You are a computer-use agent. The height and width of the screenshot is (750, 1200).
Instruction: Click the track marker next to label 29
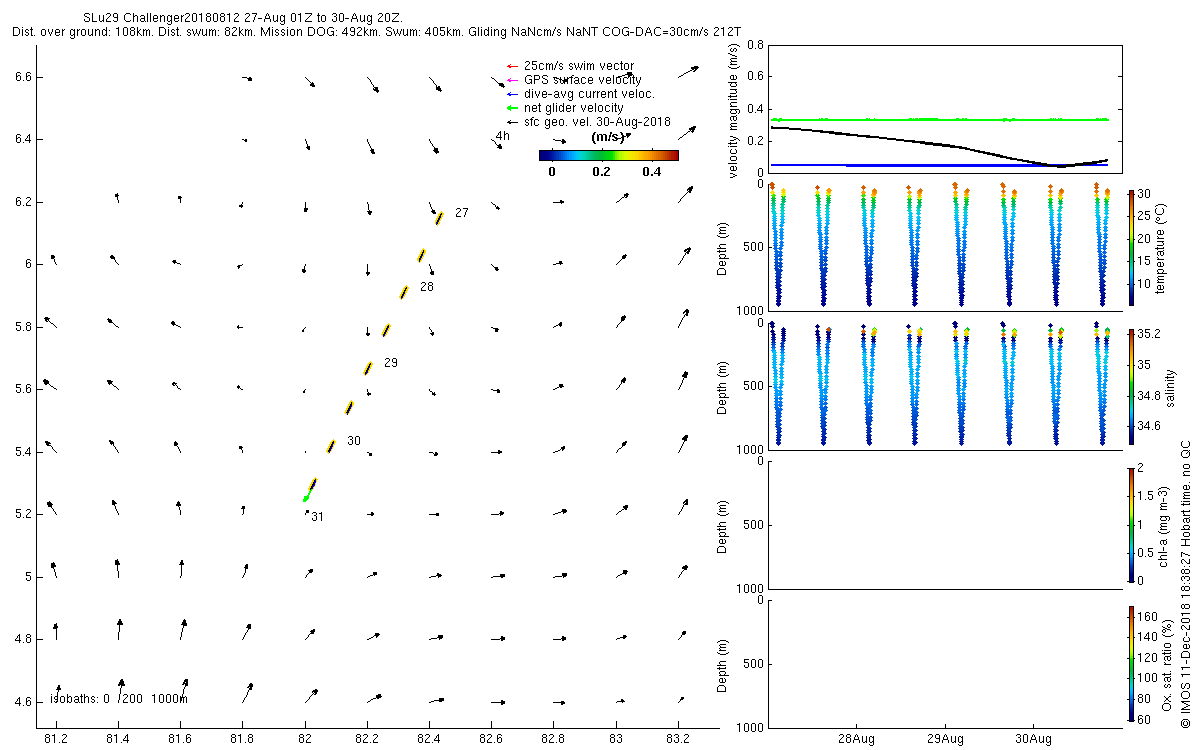(x=368, y=368)
